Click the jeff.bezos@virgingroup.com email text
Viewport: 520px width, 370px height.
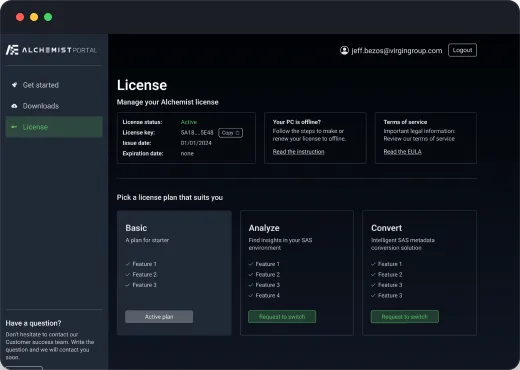click(x=397, y=51)
